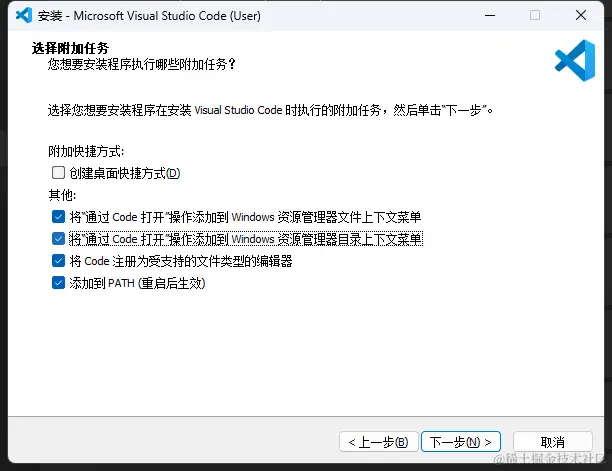Cancel installation with 取消 button

pyautogui.click(x=552, y=442)
